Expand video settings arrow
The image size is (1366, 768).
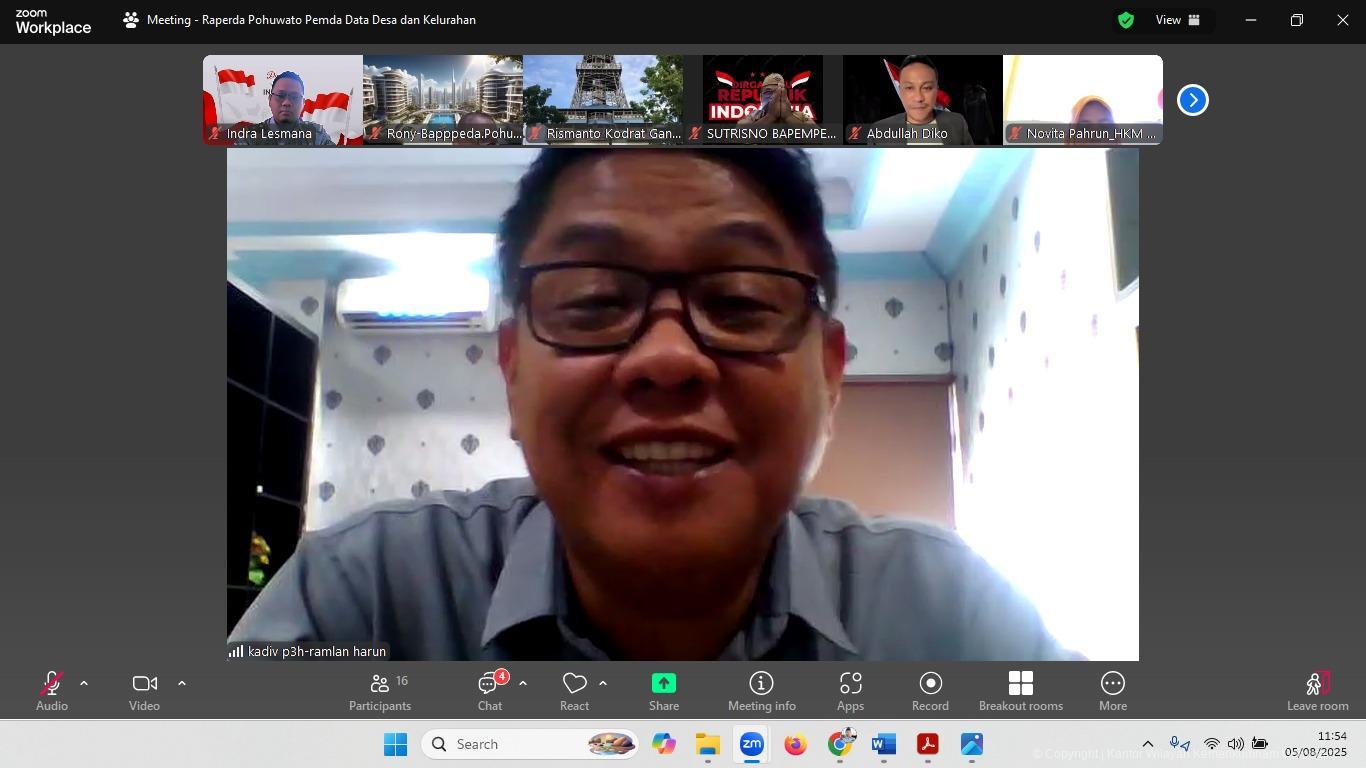pos(182,684)
